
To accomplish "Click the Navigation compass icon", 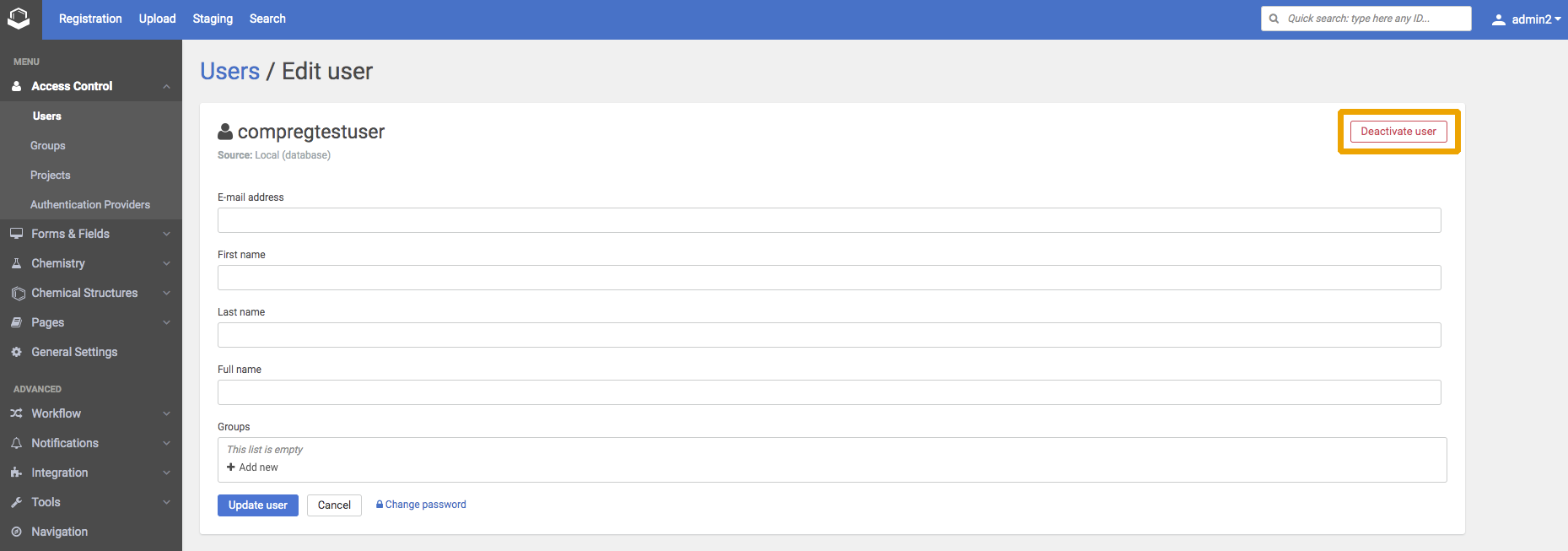I will tap(17, 531).
